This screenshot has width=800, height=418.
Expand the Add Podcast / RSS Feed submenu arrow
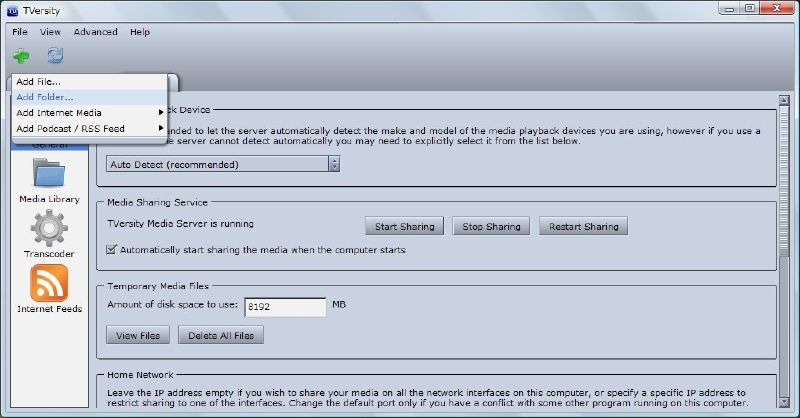coord(161,128)
